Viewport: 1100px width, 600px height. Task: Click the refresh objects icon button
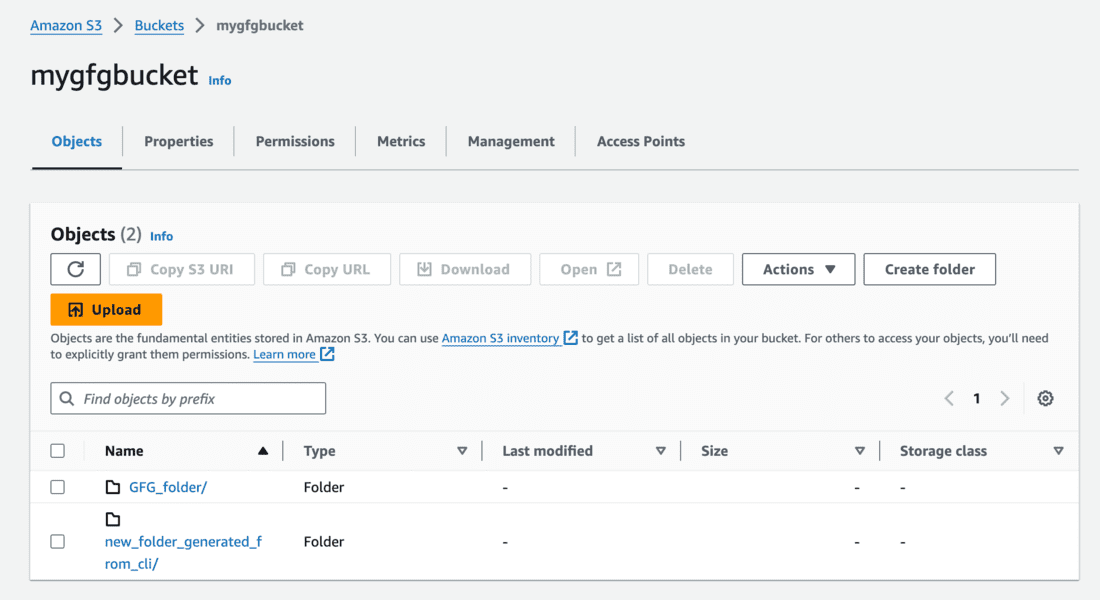pos(76,269)
